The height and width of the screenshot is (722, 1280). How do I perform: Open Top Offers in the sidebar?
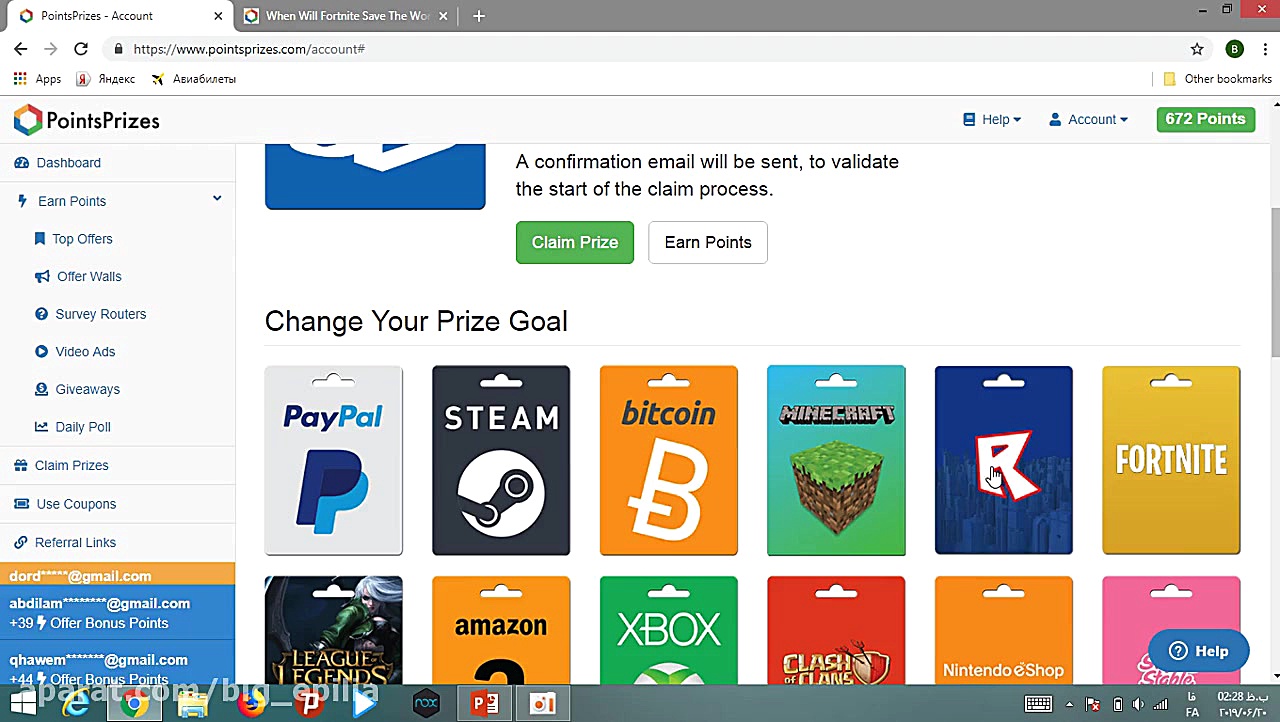coord(82,239)
